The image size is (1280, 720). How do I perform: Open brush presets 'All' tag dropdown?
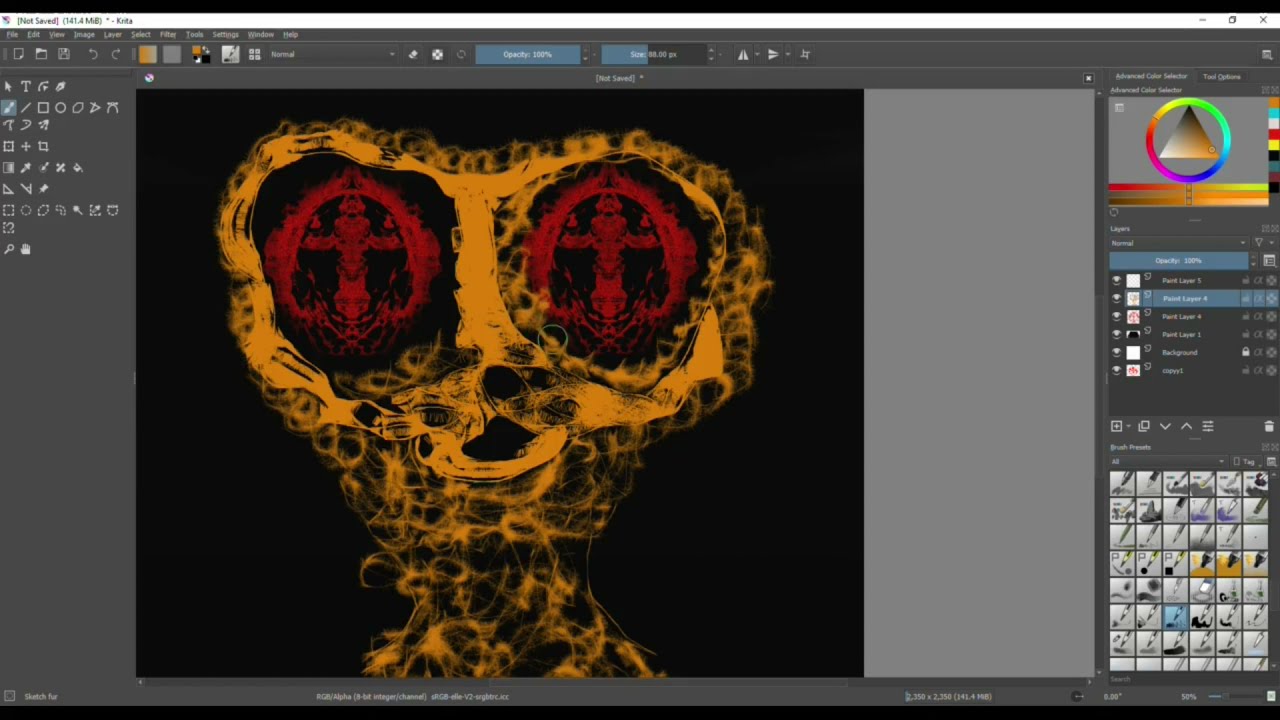1167,462
